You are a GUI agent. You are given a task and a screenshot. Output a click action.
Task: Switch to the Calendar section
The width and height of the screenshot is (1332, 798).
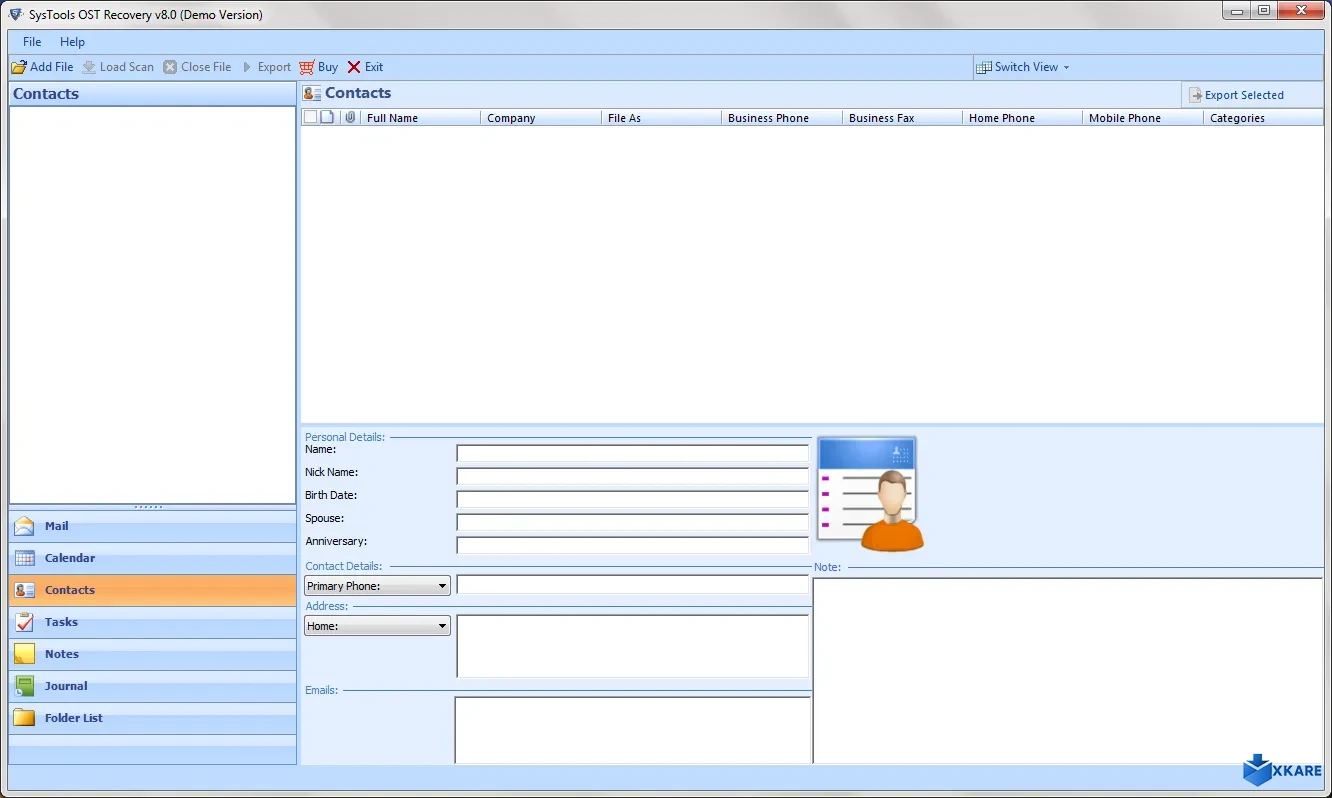point(153,559)
